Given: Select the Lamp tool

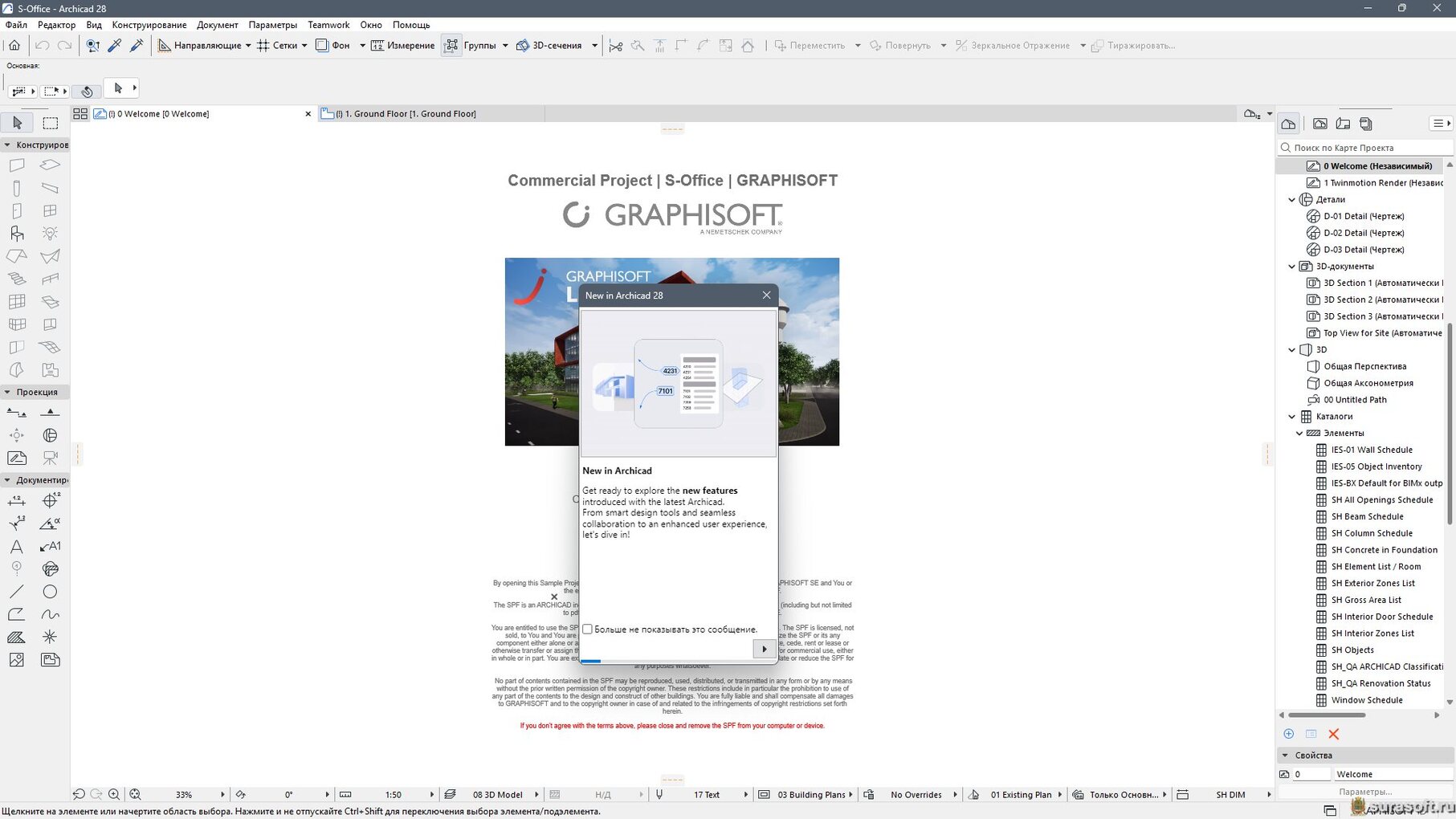Looking at the screenshot, I should click(50, 234).
